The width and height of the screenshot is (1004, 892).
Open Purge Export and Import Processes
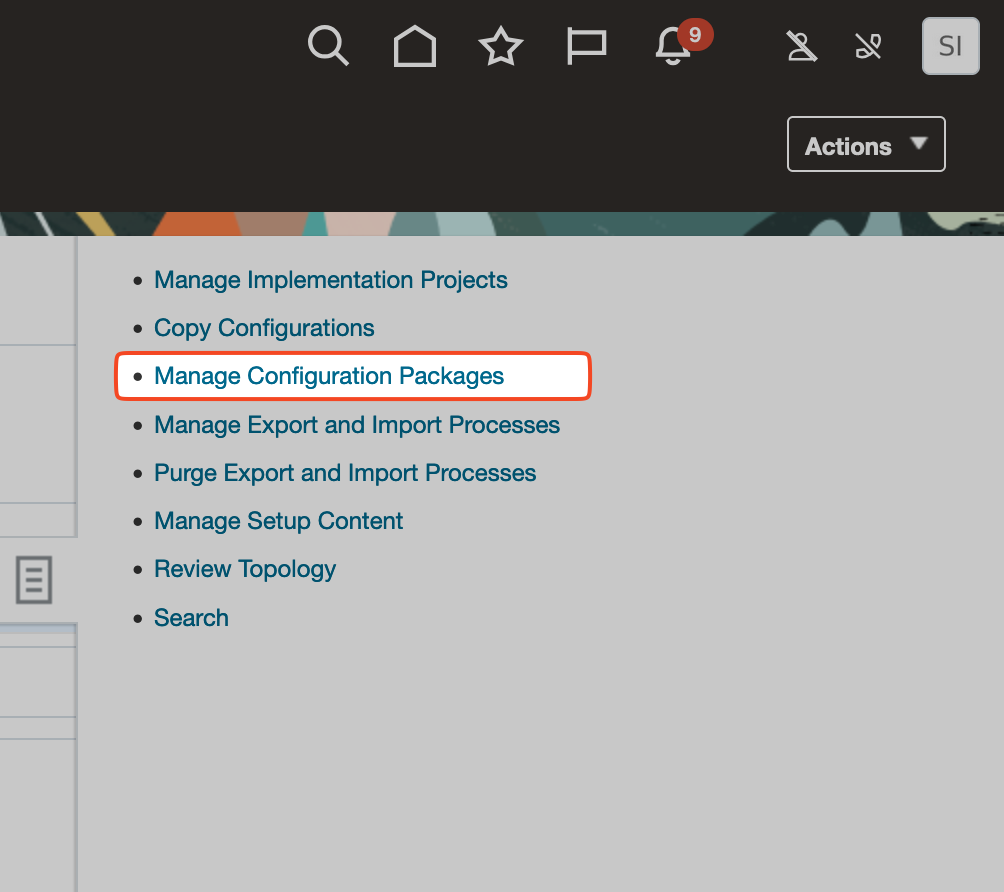(345, 473)
